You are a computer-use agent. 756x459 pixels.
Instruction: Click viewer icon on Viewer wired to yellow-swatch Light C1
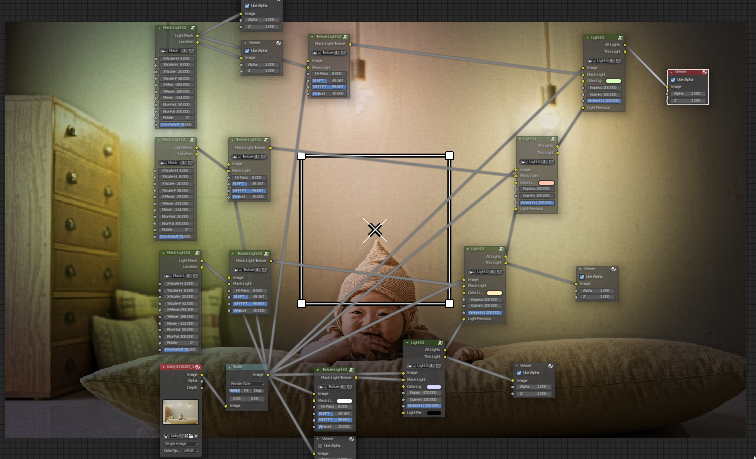click(x=614, y=269)
